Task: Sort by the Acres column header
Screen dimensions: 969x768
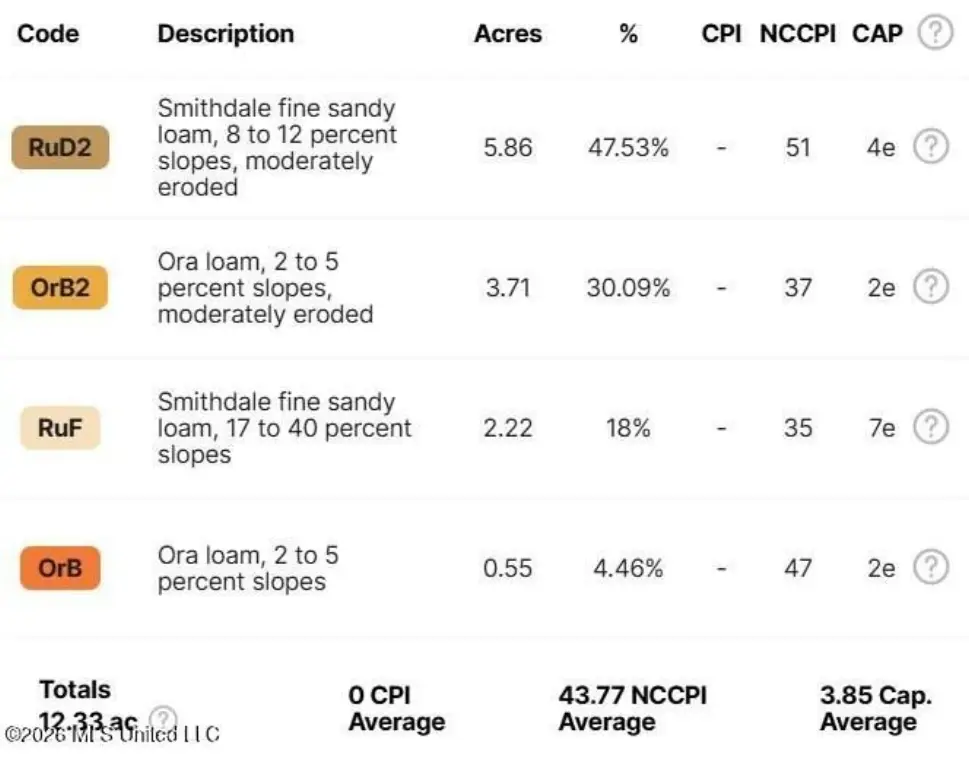Action: (508, 33)
